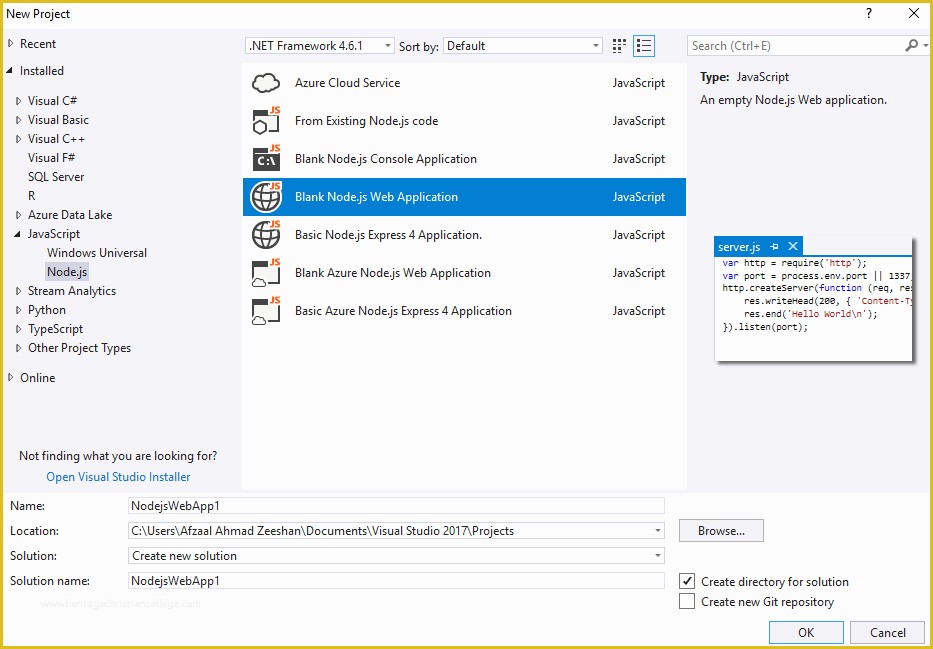Expand the Azure Data Lake node
933x649 pixels.
(19, 215)
